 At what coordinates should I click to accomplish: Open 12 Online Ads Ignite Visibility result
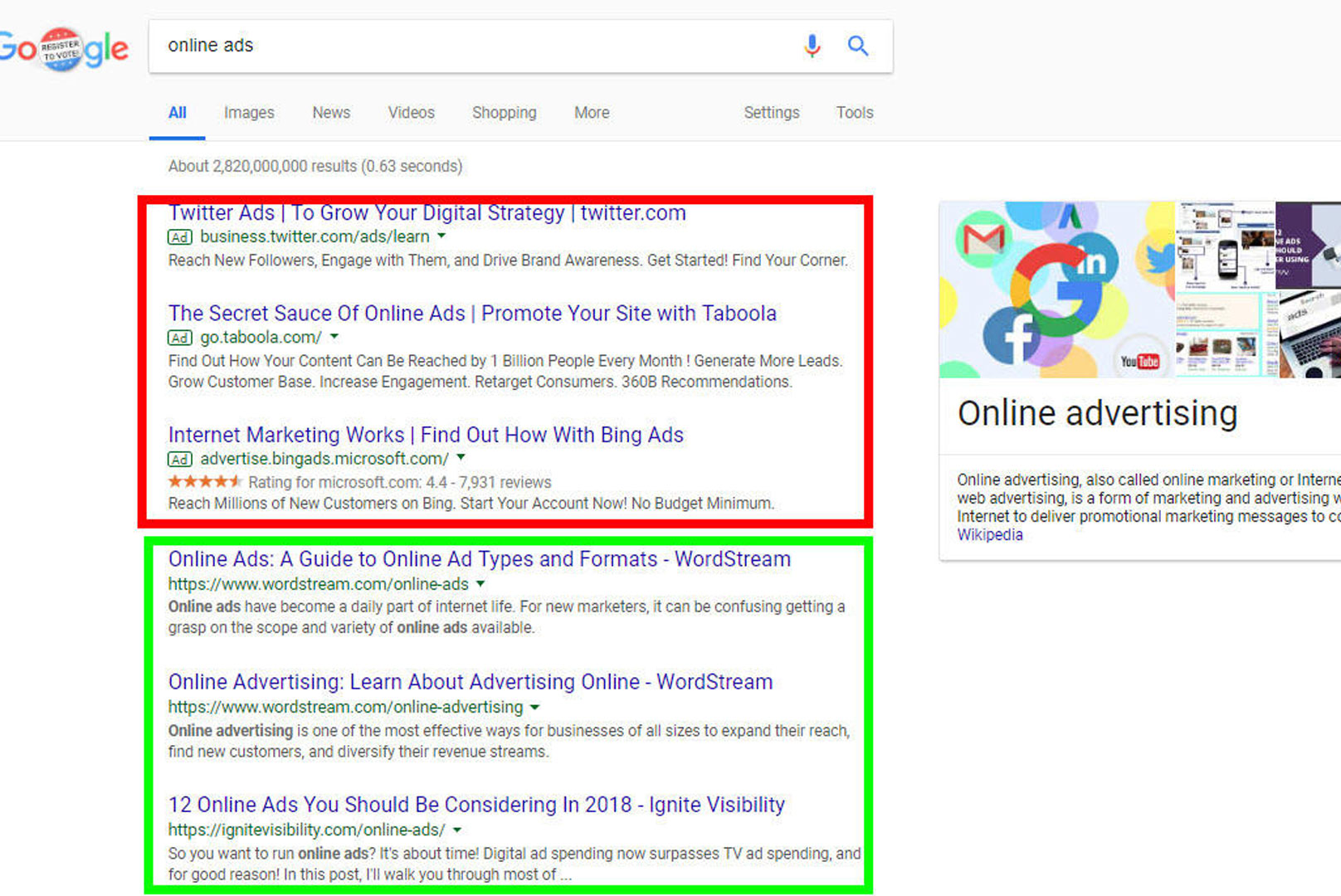point(476,805)
